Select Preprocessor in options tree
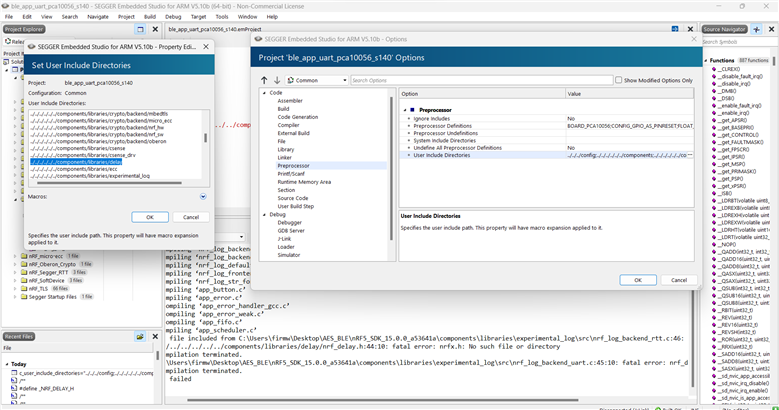Image resolution: width=779 pixels, height=410 pixels. coord(293,166)
